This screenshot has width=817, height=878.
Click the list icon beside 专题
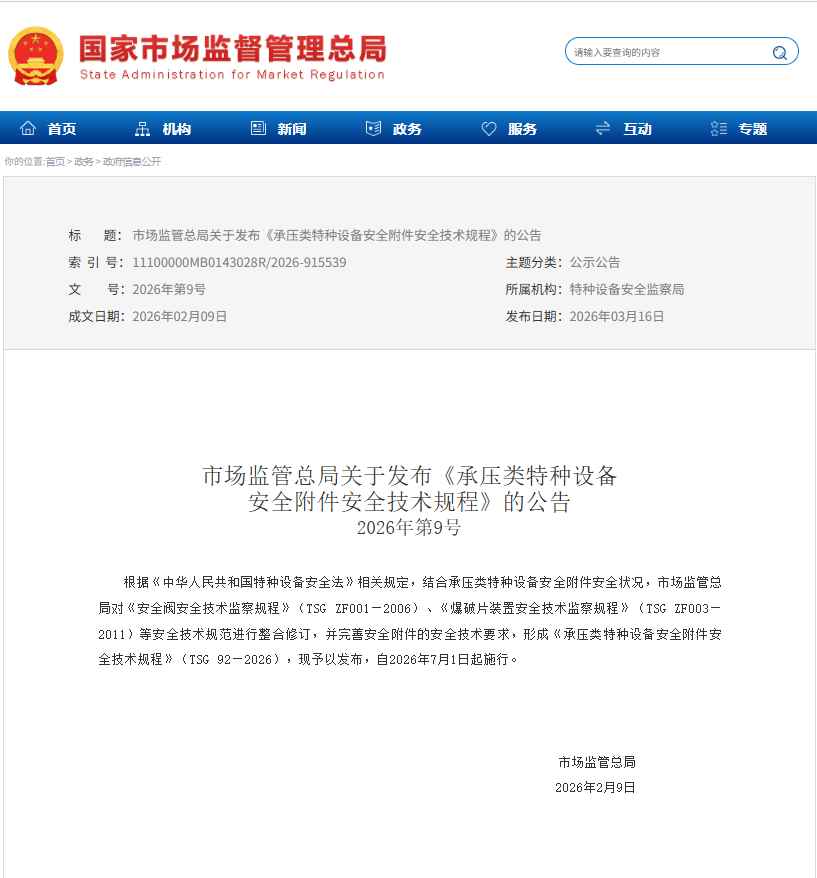coord(719,128)
